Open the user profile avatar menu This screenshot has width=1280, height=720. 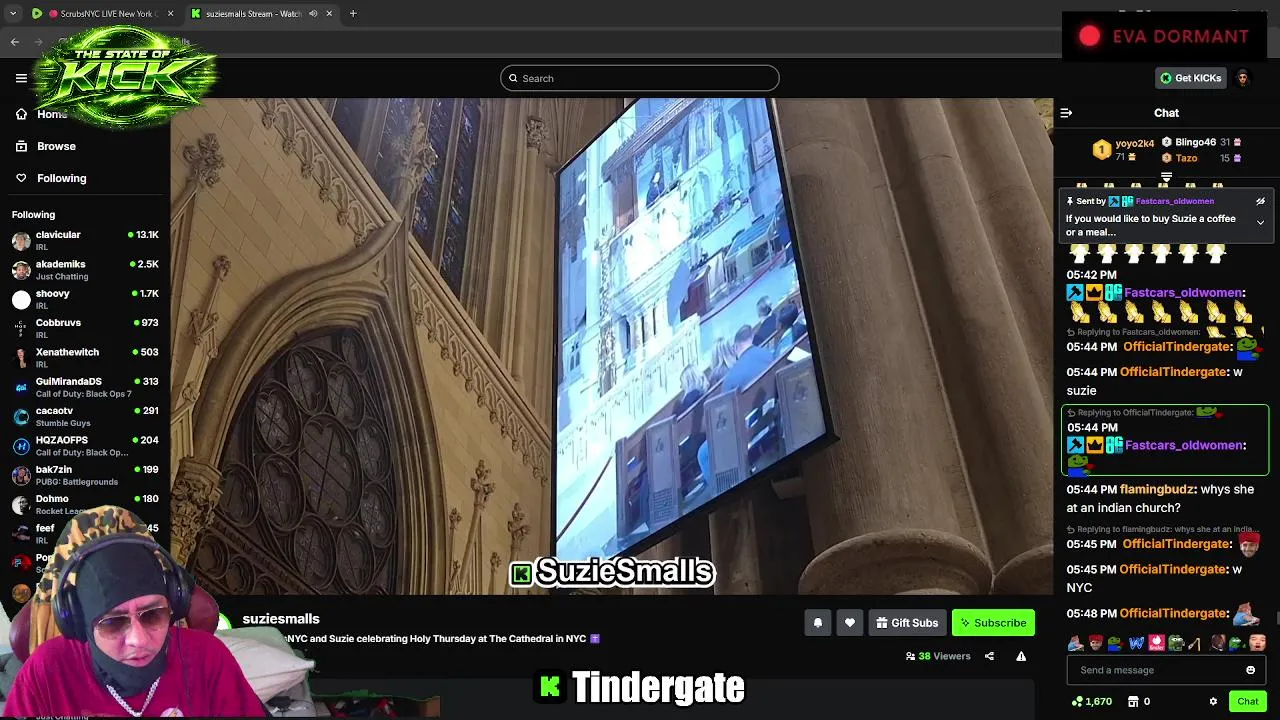click(1243, 78)
